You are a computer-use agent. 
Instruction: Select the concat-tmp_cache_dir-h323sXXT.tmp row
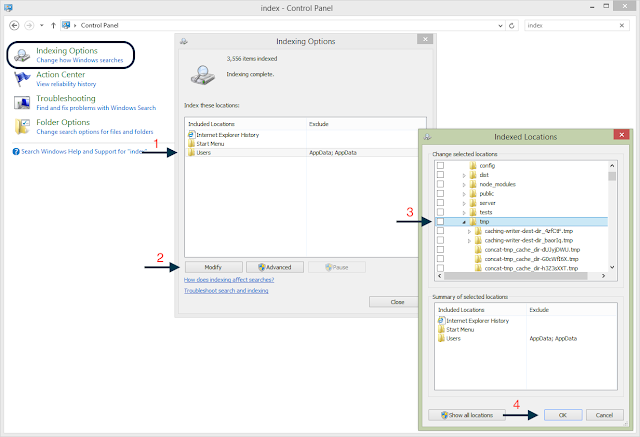tap(531, 268)
